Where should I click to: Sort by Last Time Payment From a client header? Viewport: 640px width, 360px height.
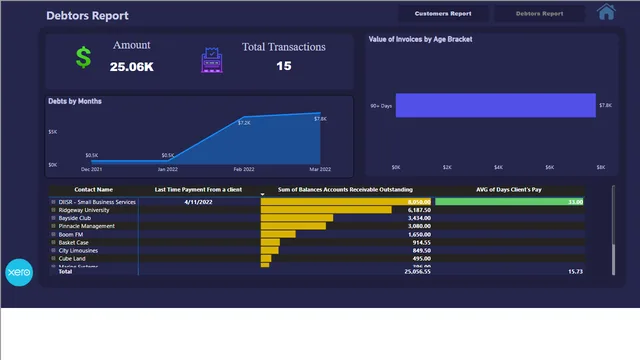pyautogui.click(x=198, y=189)
